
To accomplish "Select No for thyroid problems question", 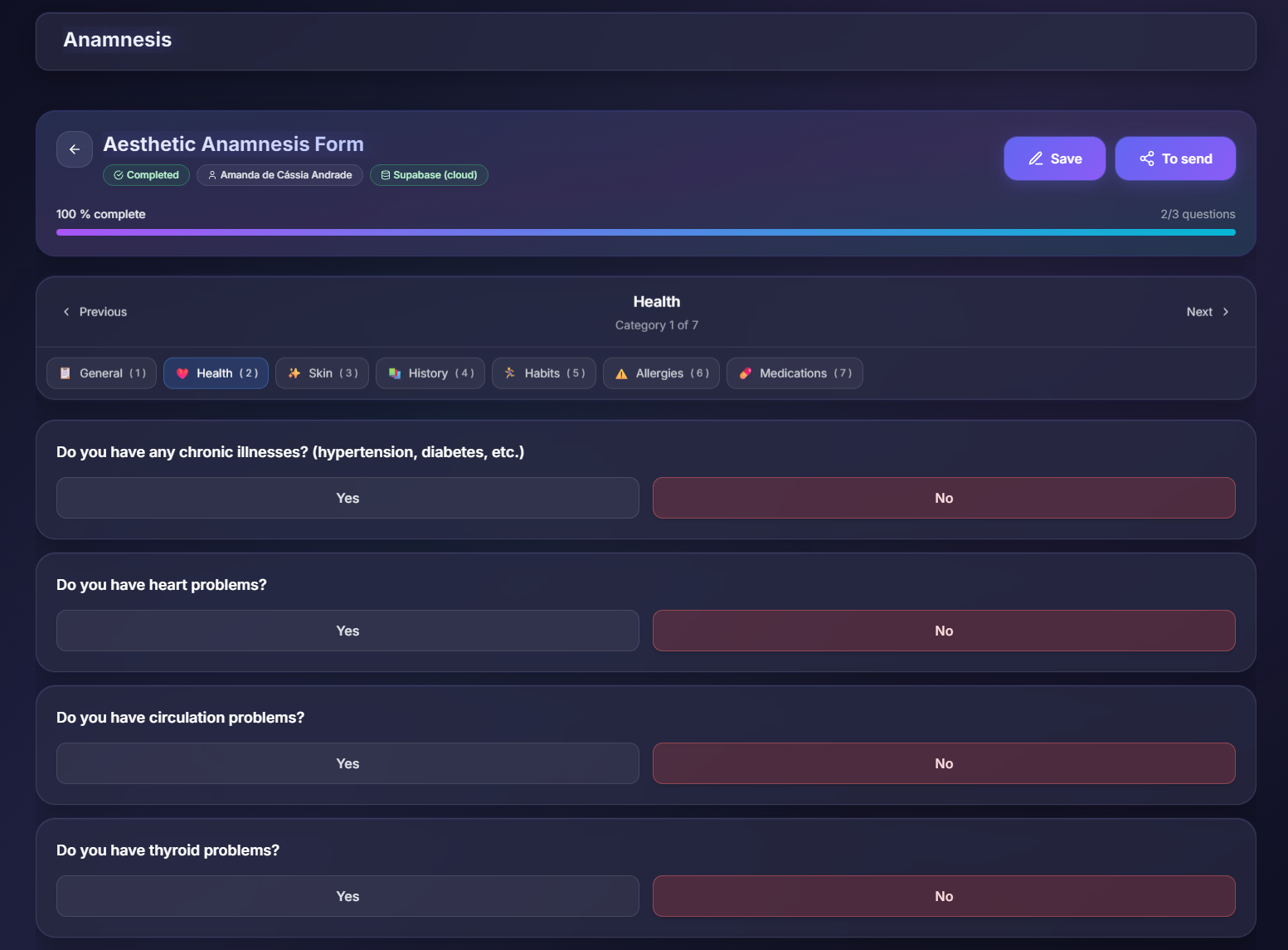I will click(944, 896).
